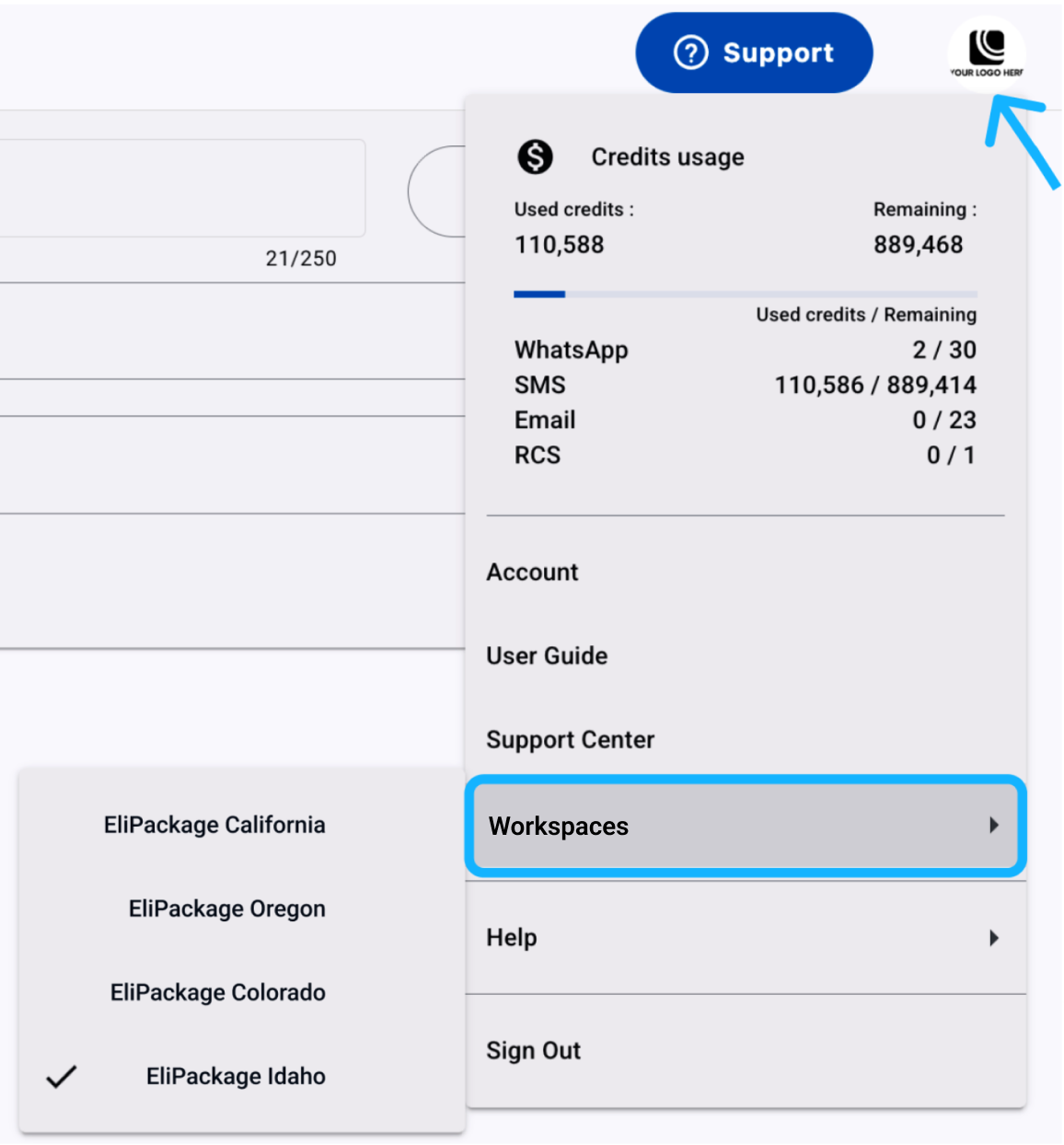Select the Workspaces menu item
1064x1145 pixels.
coord(746,826)
